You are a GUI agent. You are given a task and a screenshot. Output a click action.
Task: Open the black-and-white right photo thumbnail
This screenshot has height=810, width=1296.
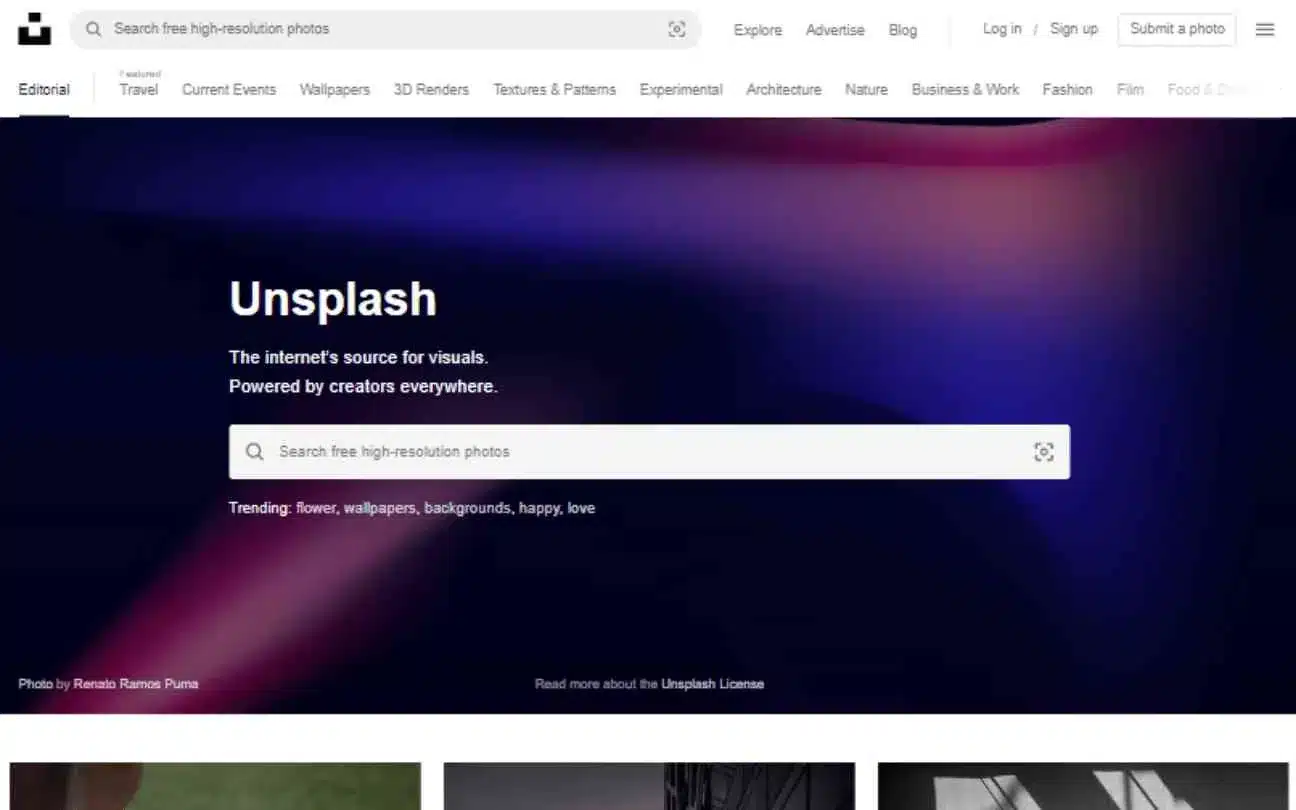tap(1083, 786)
